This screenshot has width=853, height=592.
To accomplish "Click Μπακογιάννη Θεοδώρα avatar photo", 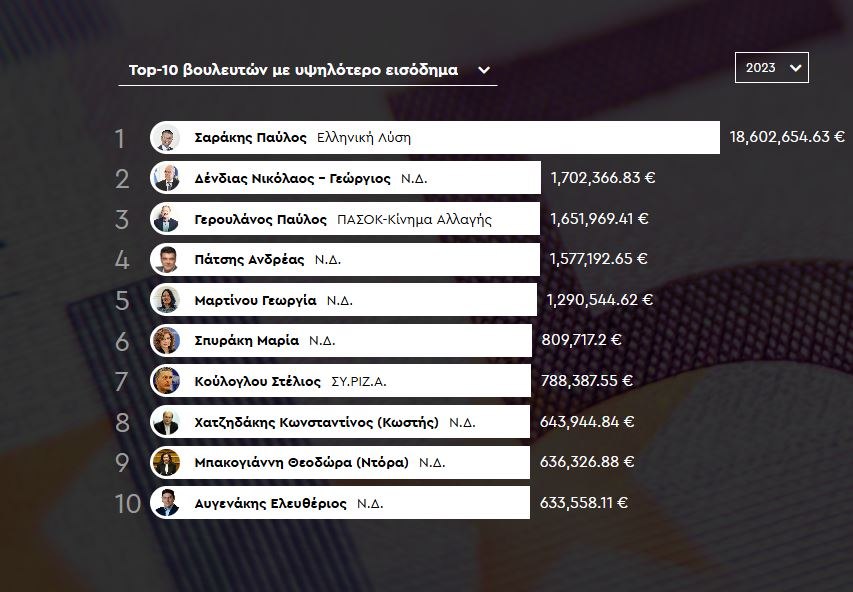I will pyautogui.click(x=166, y=462).
